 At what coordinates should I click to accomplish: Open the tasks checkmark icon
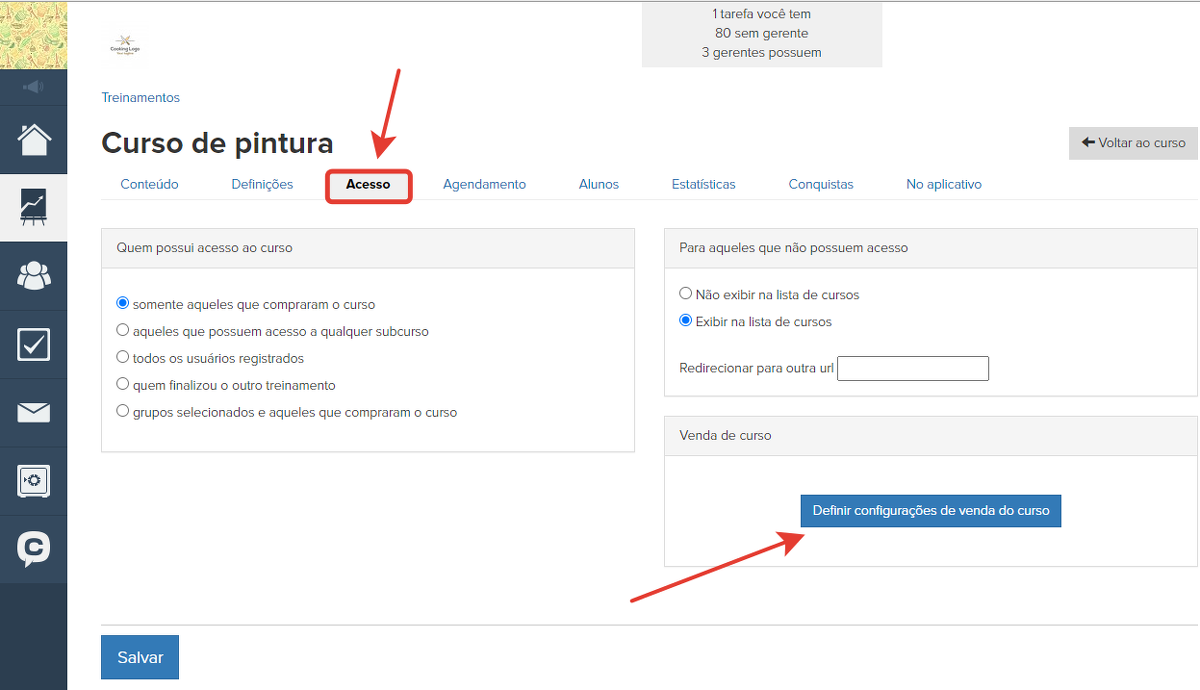click(33, 344)
